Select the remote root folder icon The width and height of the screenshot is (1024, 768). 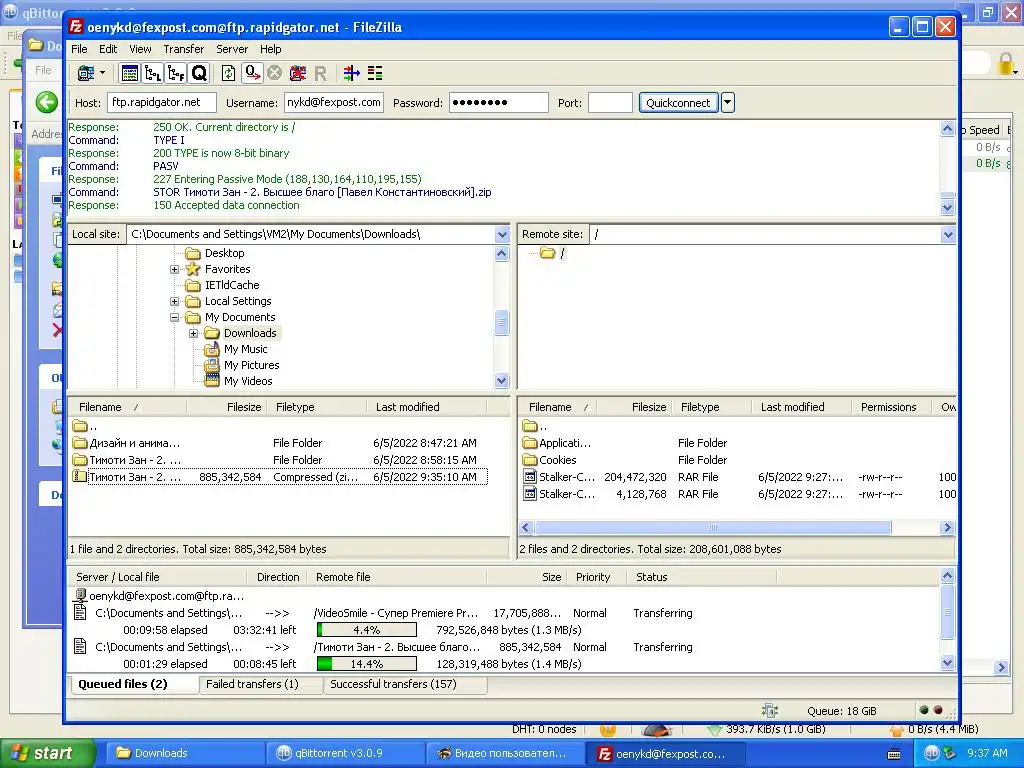tap(548, 253)
